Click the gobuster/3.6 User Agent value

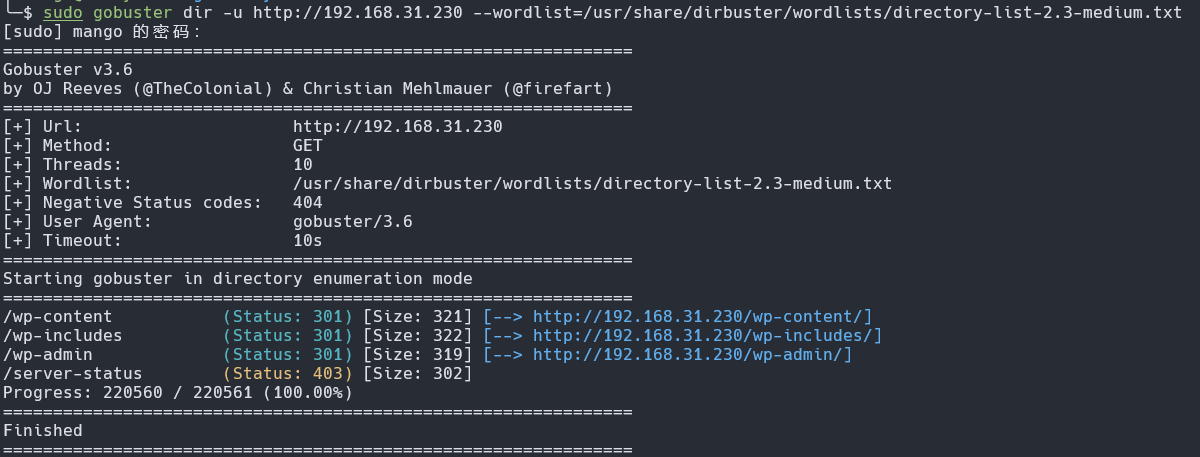pyautogui.click(x=352, y=222)
